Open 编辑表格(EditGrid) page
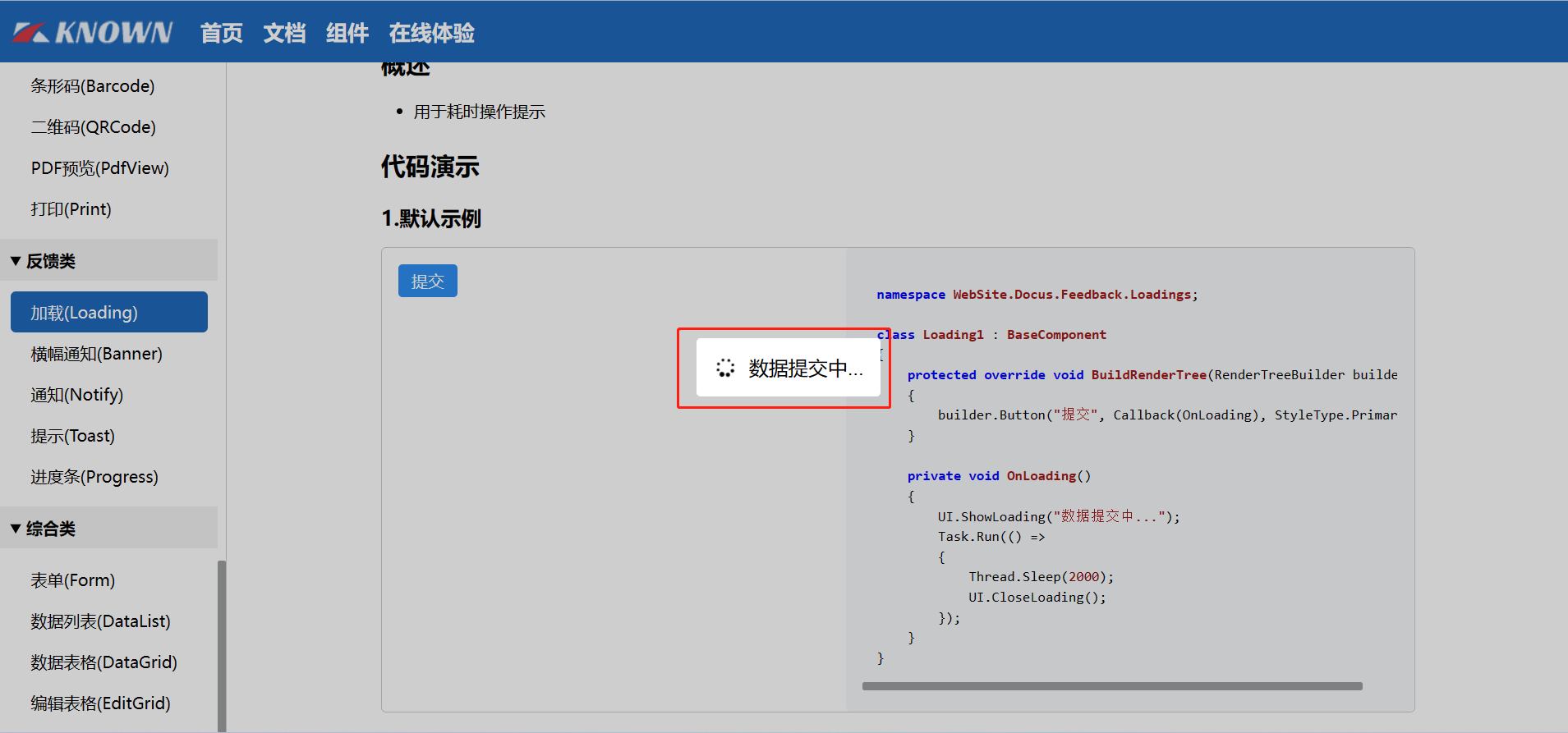1568x733 pixels. click(x=101, y=703)
